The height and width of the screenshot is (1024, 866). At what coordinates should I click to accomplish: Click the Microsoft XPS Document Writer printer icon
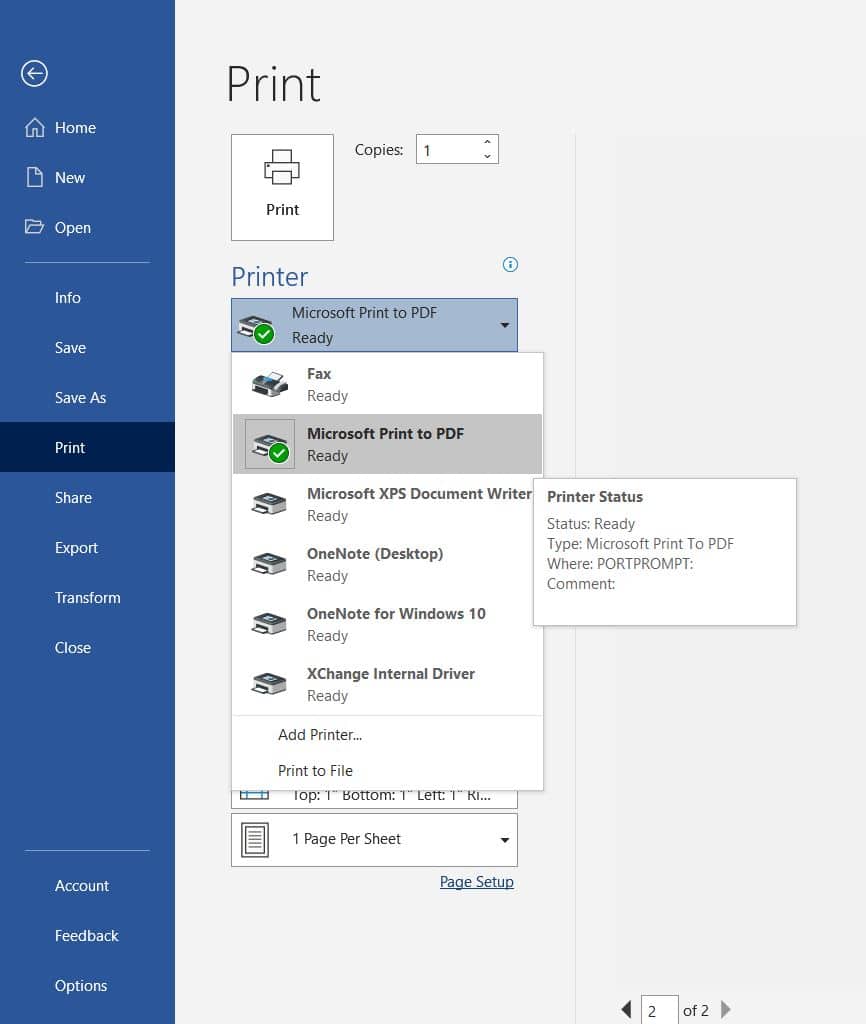pyautogui.click(x=269, y=504)
